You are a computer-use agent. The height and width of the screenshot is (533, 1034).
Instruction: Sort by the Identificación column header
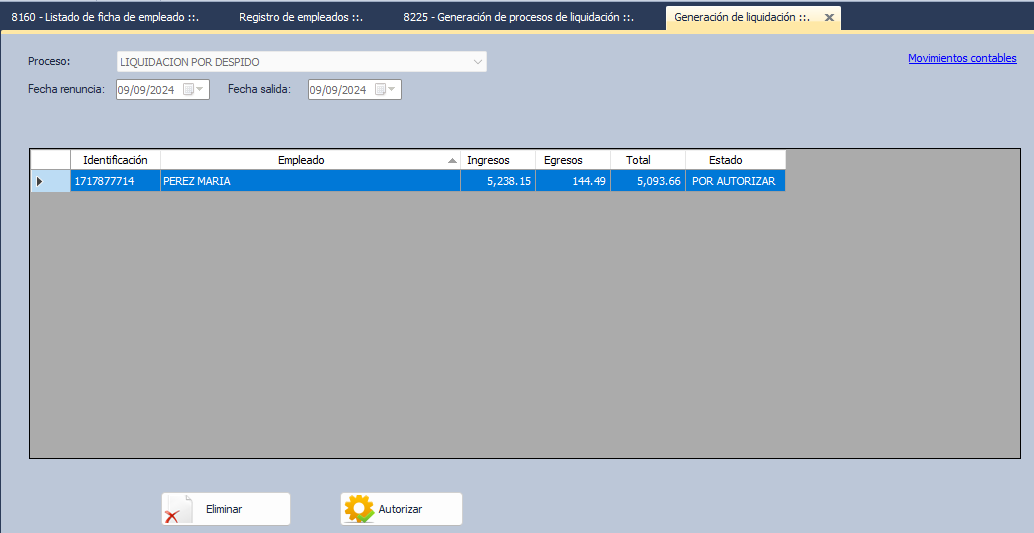pos(115,160)
